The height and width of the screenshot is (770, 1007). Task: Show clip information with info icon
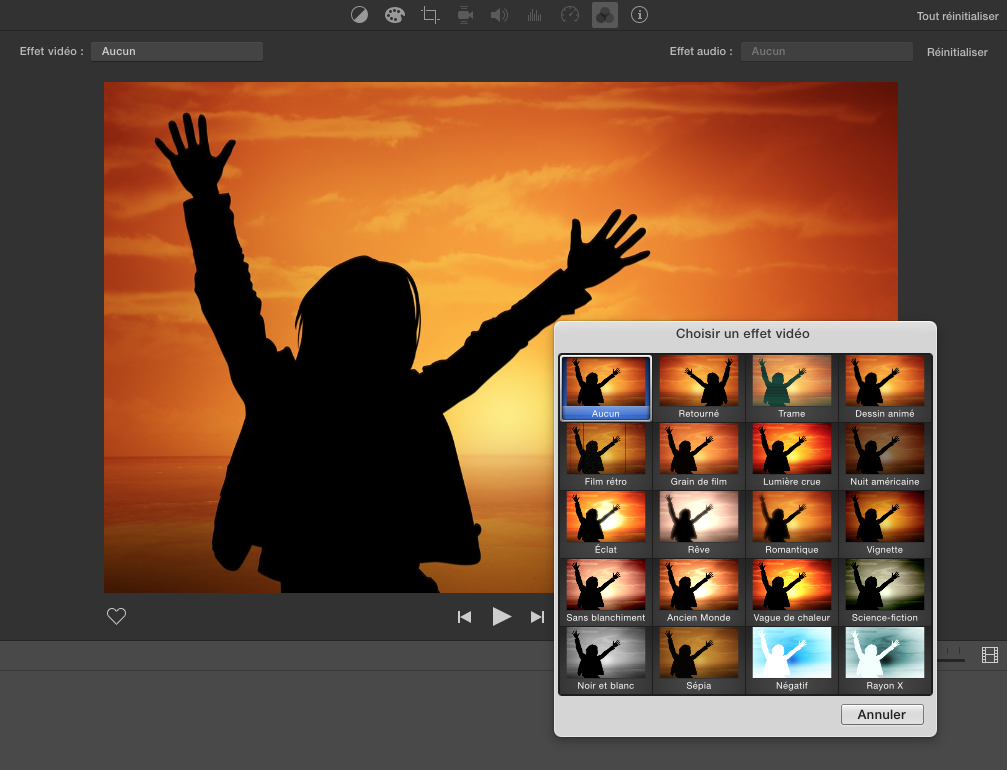(x=640, y=15)
